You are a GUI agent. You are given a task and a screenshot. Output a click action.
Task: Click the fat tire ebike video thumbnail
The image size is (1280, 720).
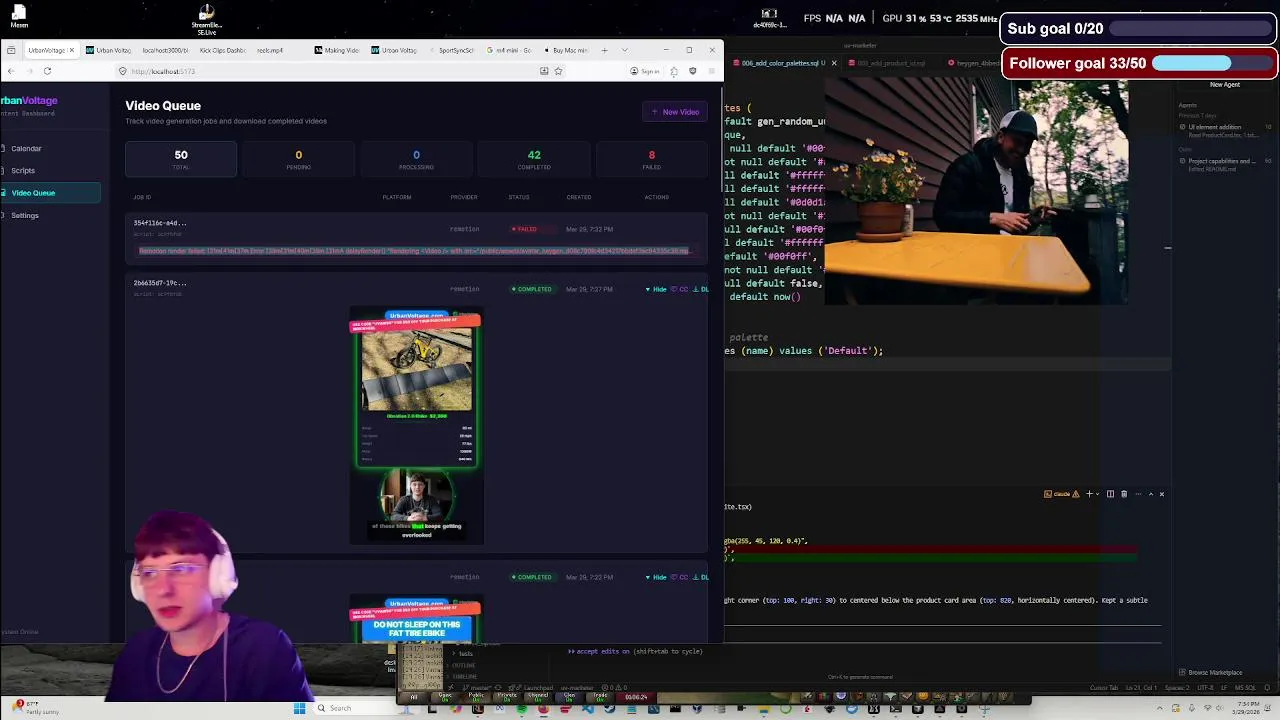(x=417, y=620)
